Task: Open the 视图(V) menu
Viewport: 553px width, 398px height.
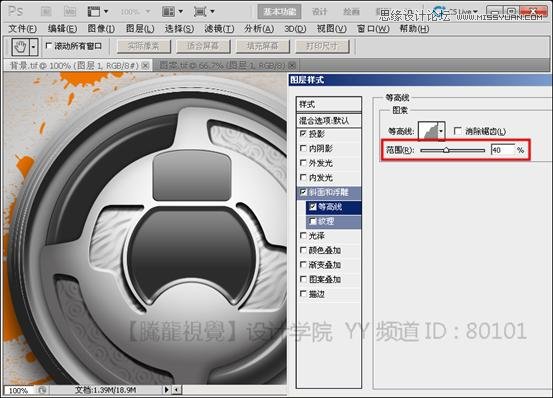Action: coord(332,29)
